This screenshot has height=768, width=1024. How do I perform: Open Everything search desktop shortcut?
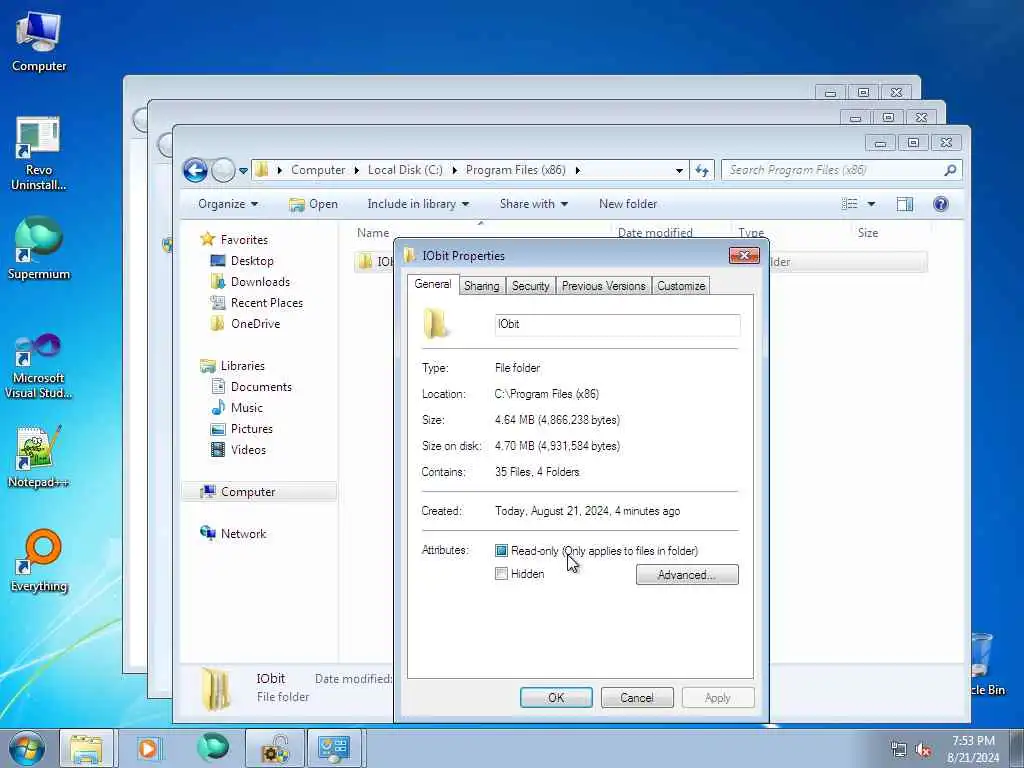click(x=39, y=560)
